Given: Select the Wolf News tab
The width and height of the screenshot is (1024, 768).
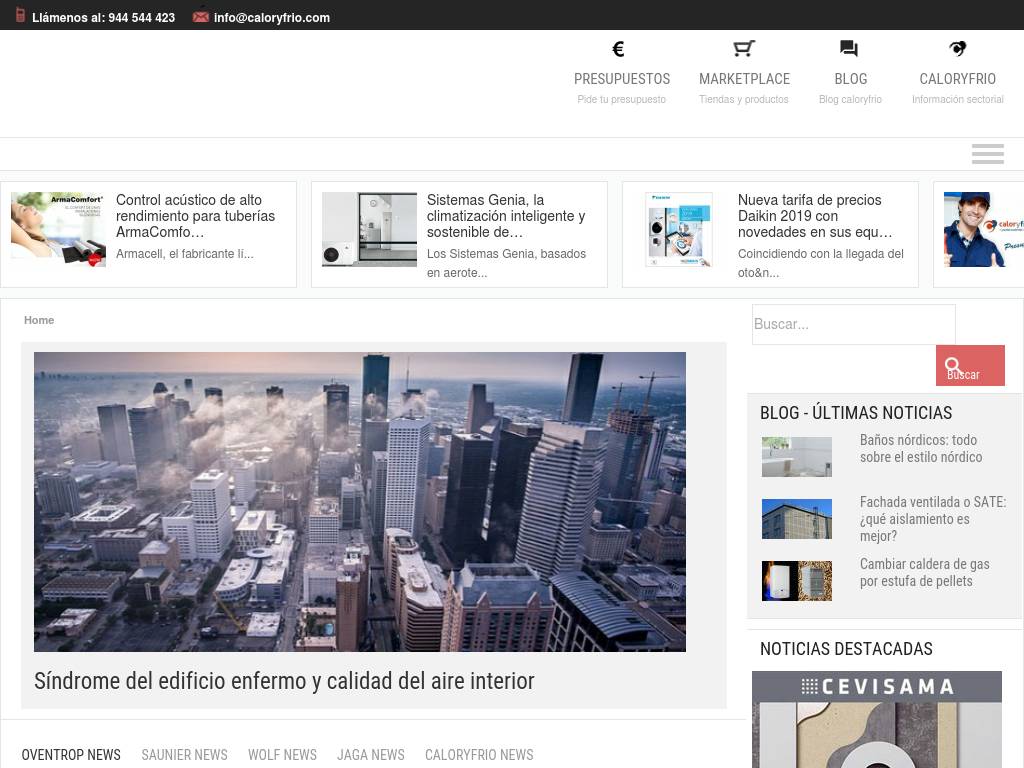Looking at the screenshot, I should tap(282, 755).
